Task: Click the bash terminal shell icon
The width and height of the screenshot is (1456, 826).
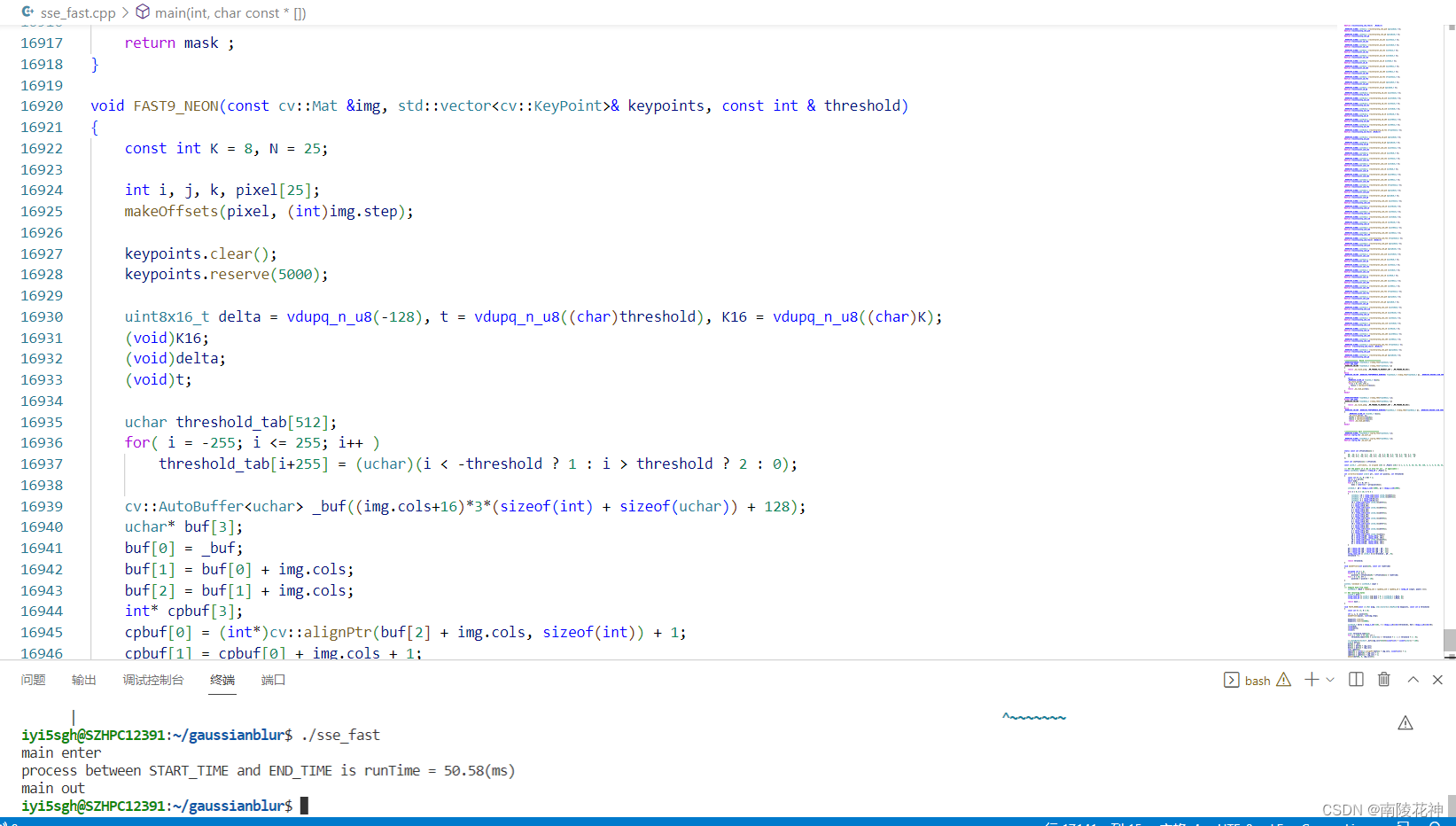Action: tap(1232, 680)
